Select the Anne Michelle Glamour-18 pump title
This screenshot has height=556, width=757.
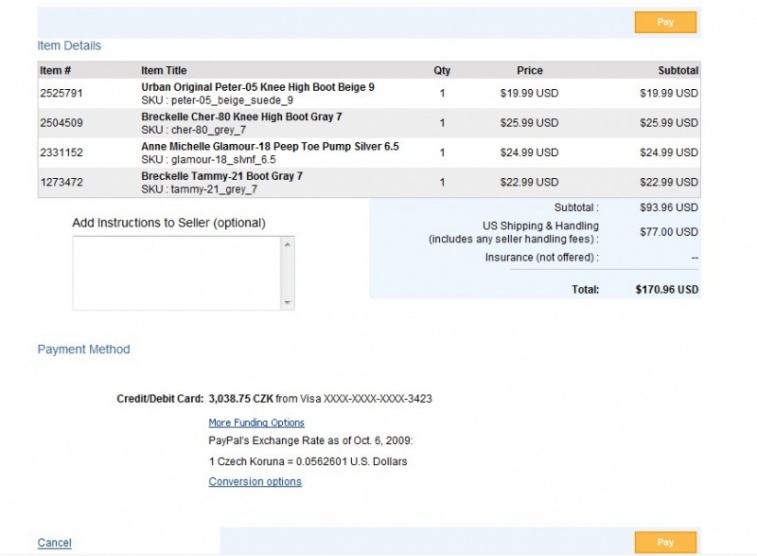270,146
